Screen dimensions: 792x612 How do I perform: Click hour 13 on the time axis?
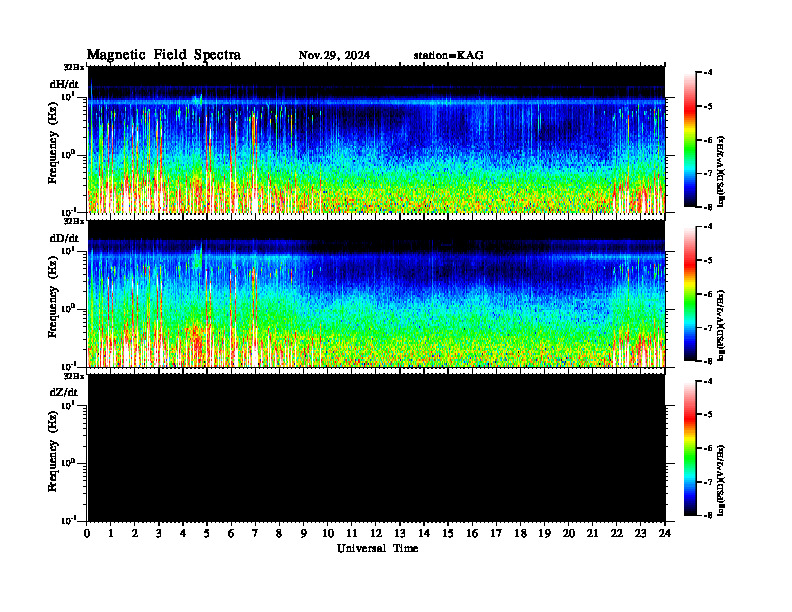(x=400, y=533)
